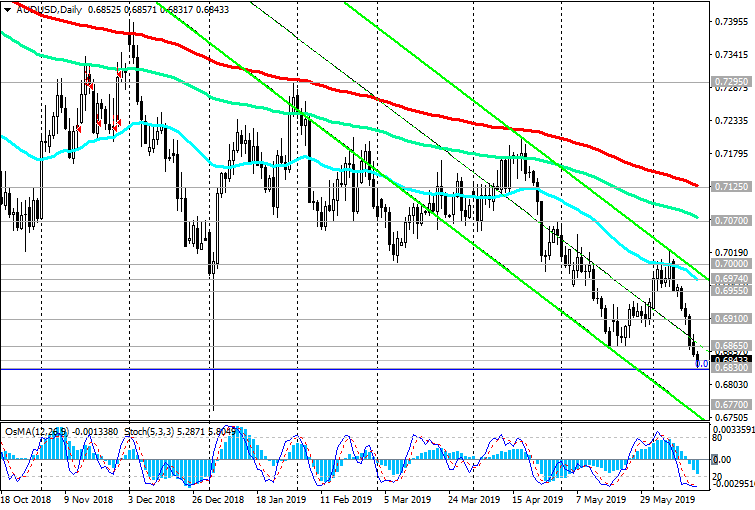Click the 0.71250 horizontal level label

[x=731, y=186]
